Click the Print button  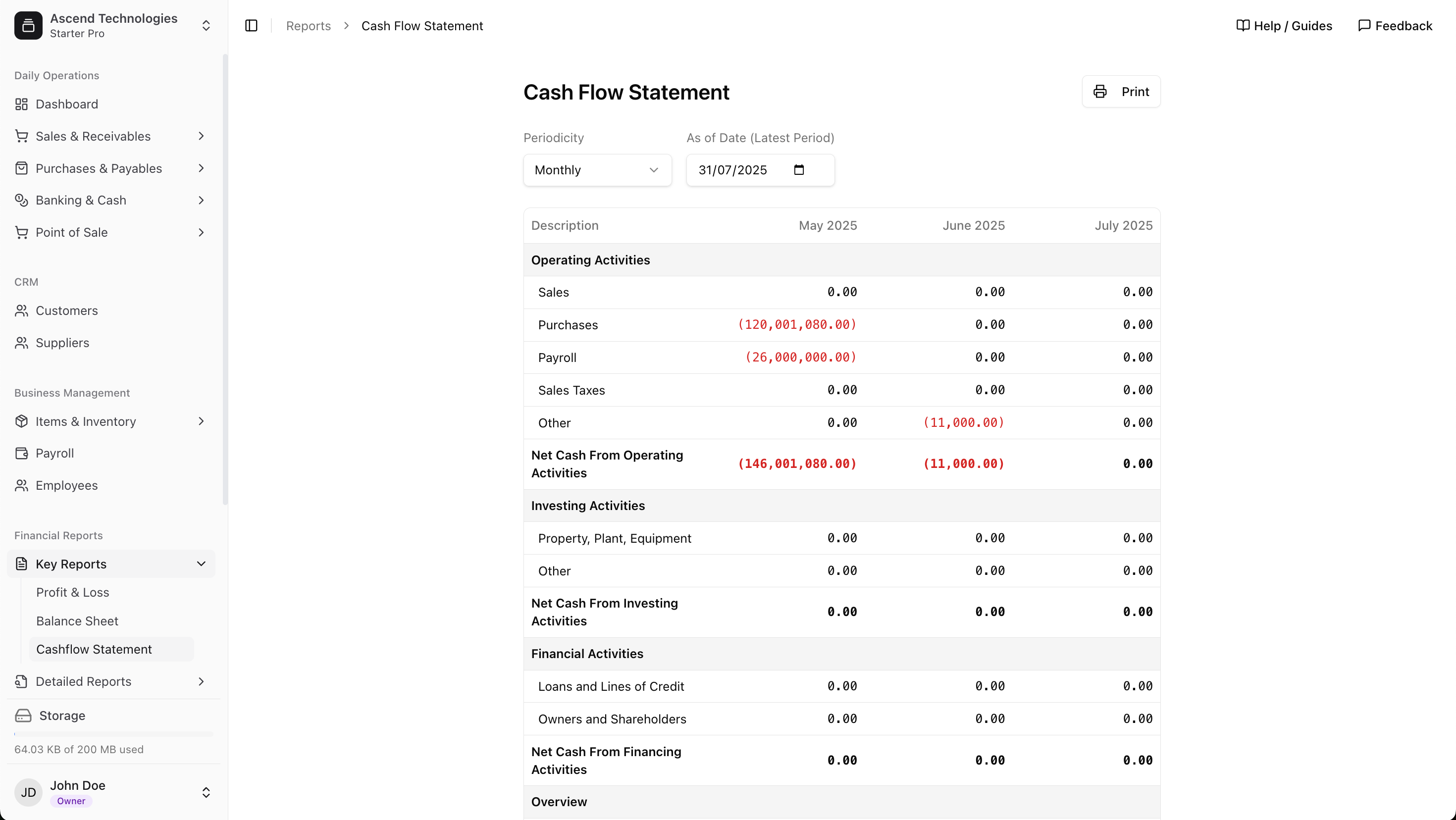(x=1121, y=92)
